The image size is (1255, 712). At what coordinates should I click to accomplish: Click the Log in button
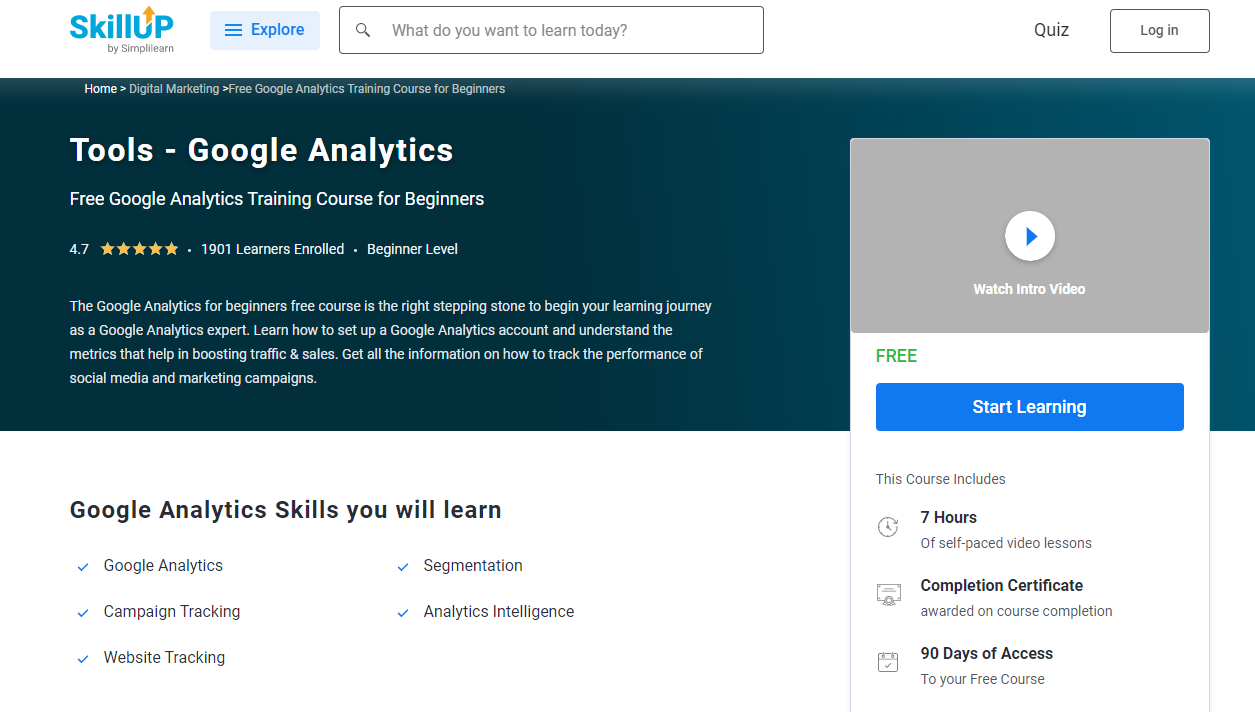point(1159,31)
